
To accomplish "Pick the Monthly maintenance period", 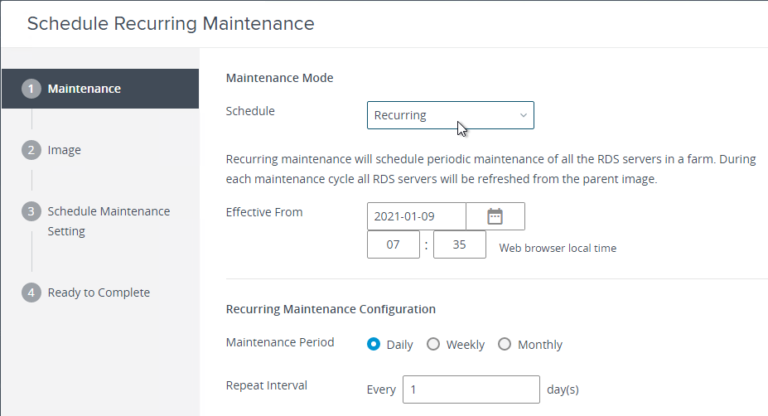I will (504, 344).
